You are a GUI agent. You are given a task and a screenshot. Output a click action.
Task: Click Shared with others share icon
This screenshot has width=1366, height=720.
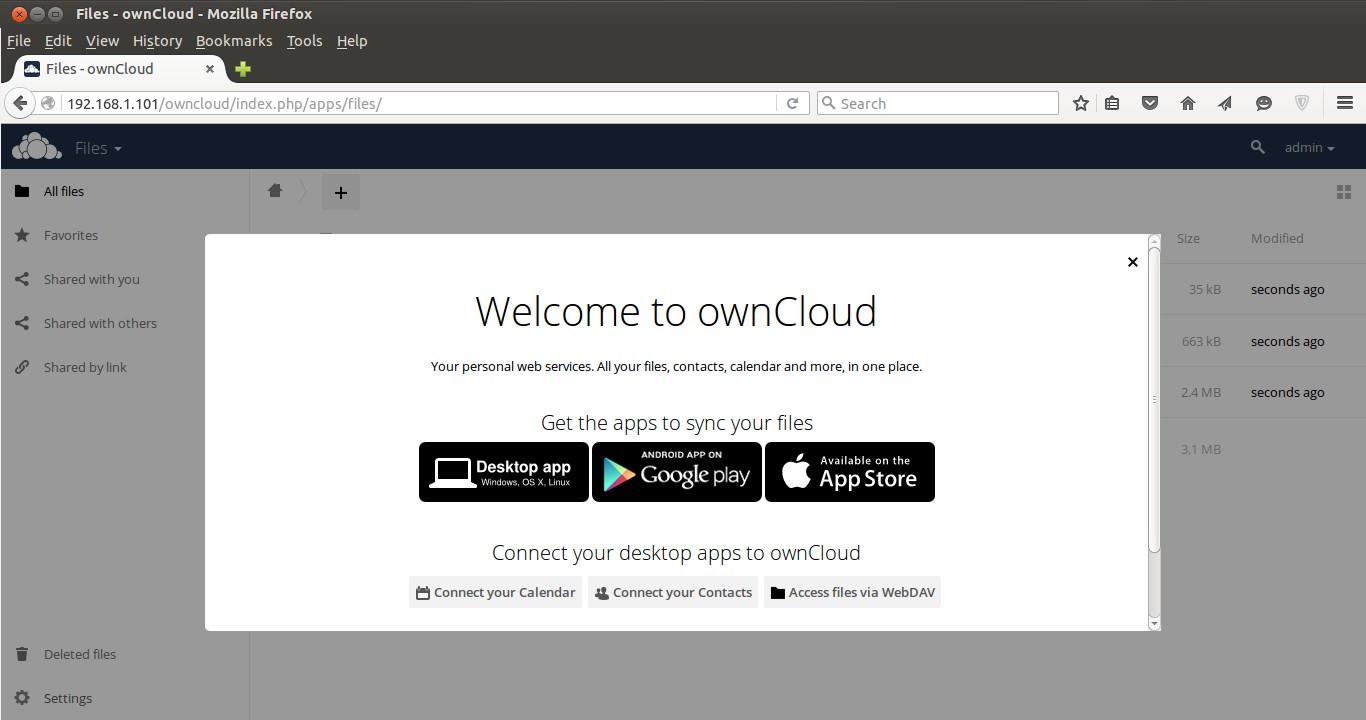click(x=22, y=323)
